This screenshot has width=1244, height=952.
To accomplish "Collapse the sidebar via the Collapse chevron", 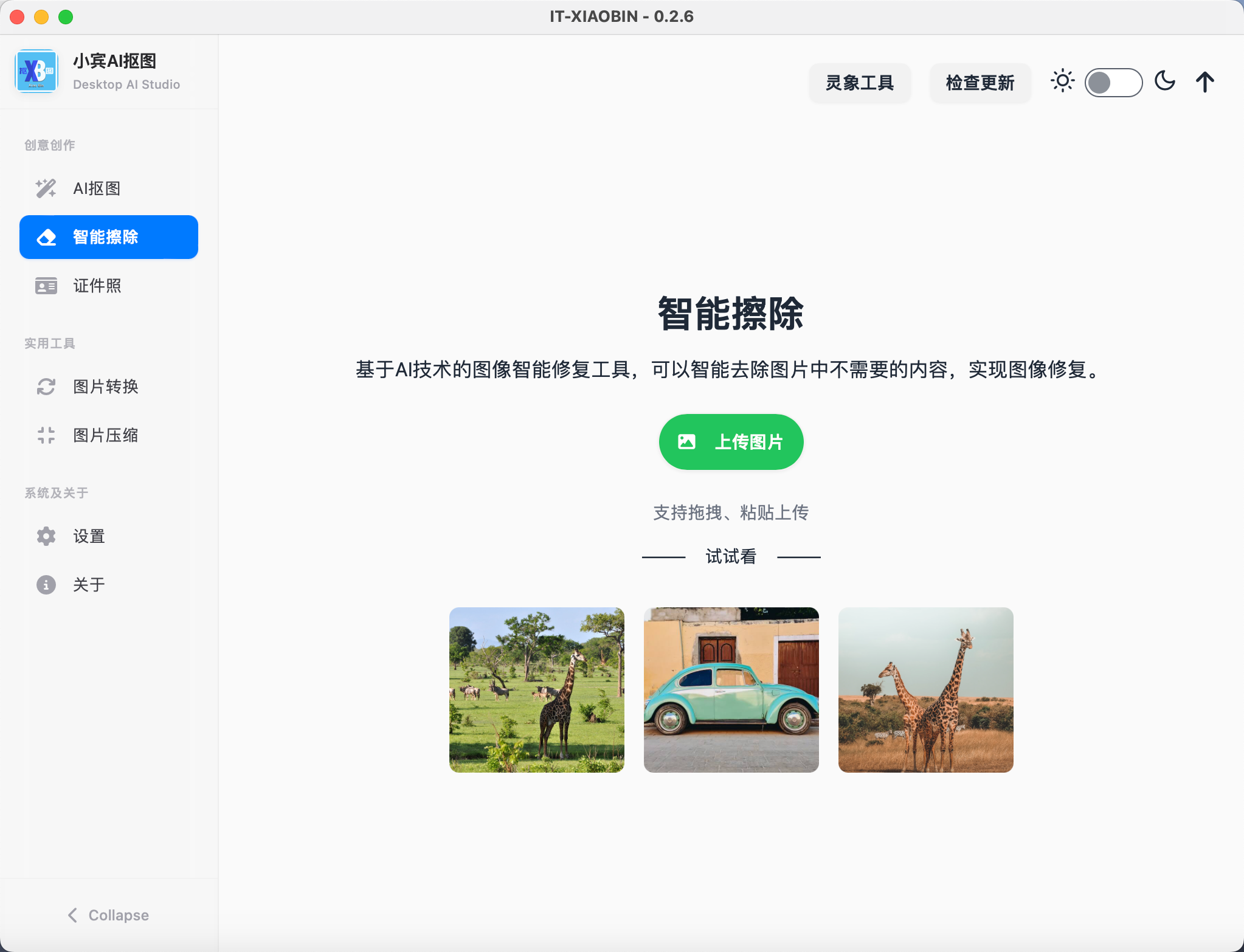I will (72, 915).
